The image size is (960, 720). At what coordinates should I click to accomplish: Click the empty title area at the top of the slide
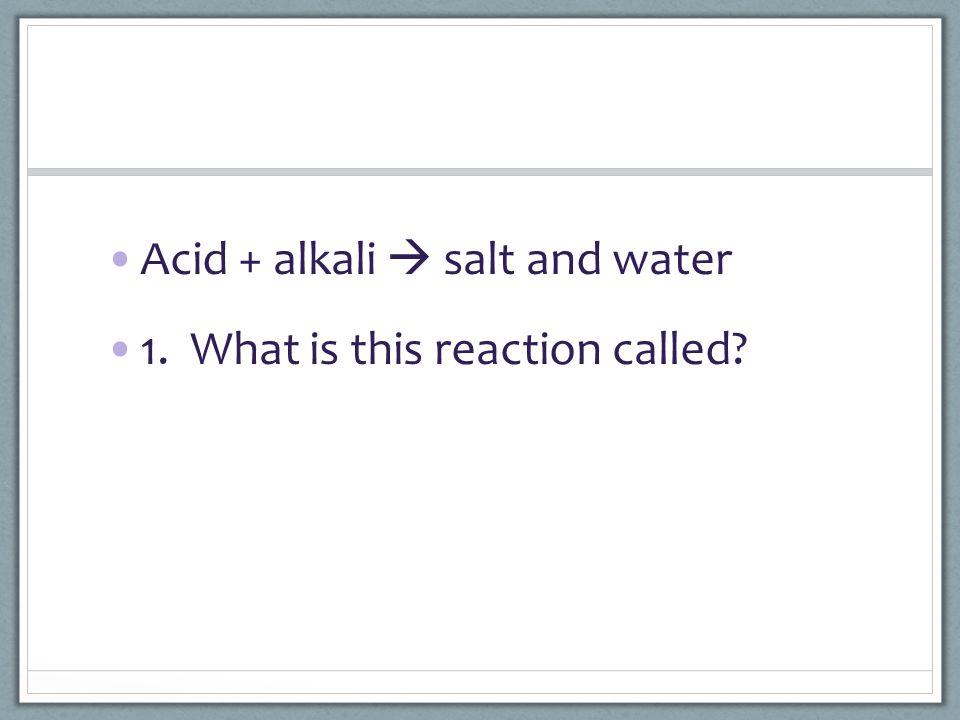point(480,96)
